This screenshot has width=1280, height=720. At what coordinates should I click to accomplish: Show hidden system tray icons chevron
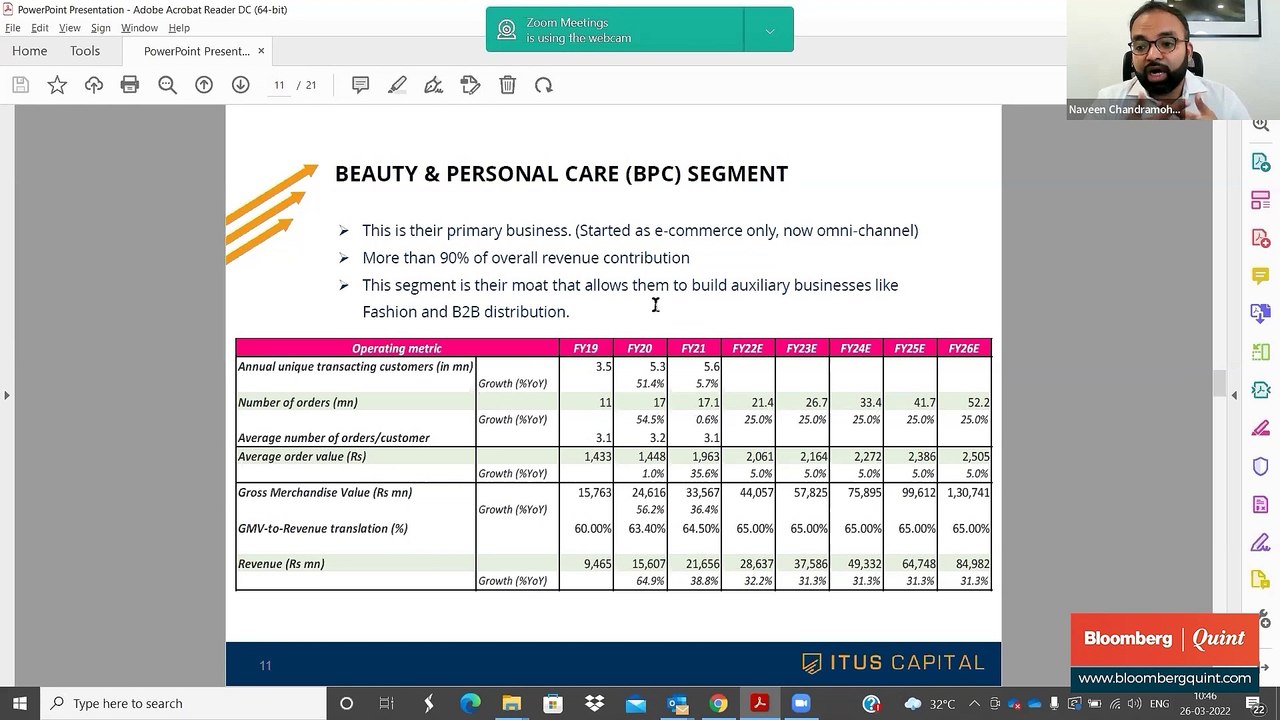[975, 703]
